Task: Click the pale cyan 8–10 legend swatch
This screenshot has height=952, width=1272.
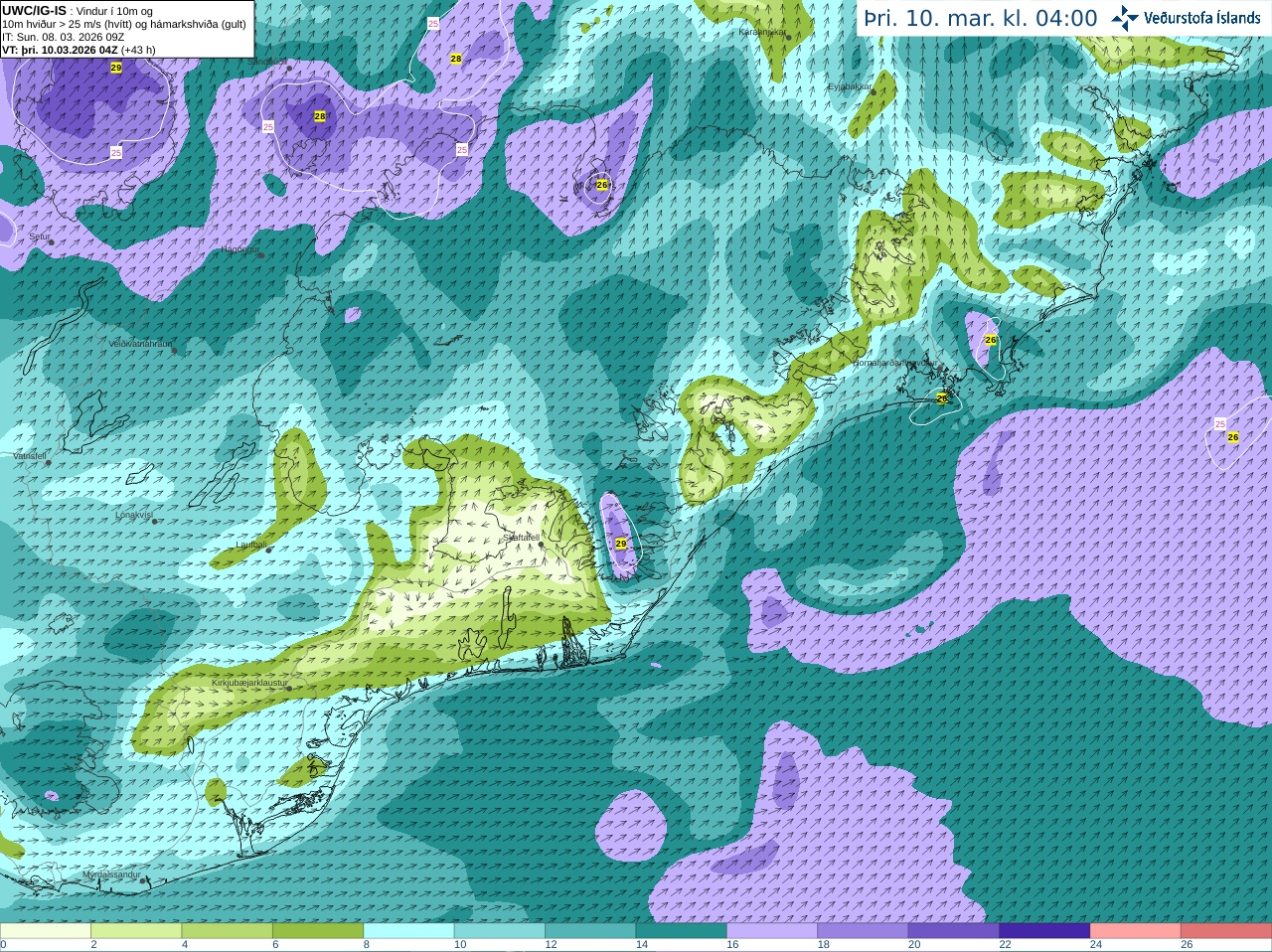Action: pyautogui.click(x=409, y=931)
